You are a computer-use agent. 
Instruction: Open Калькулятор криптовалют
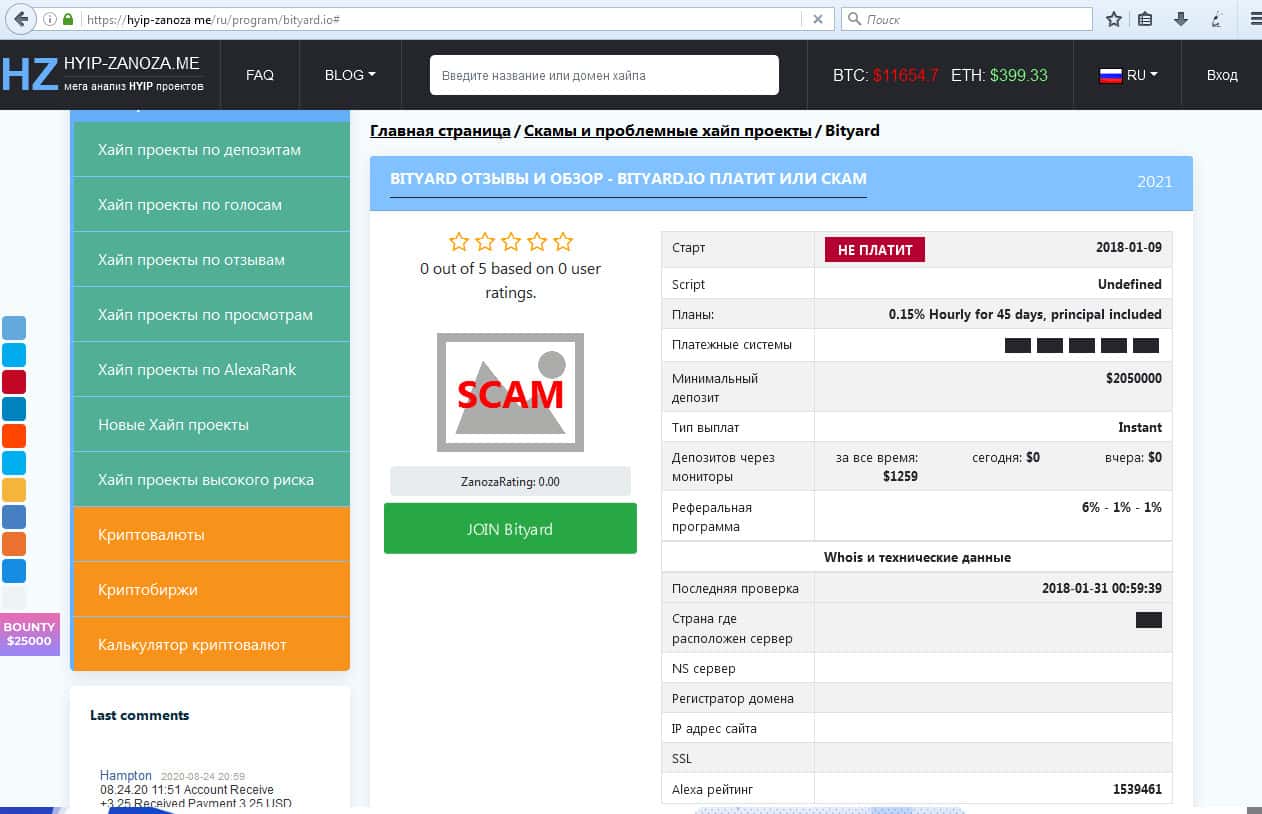(211, 644)
